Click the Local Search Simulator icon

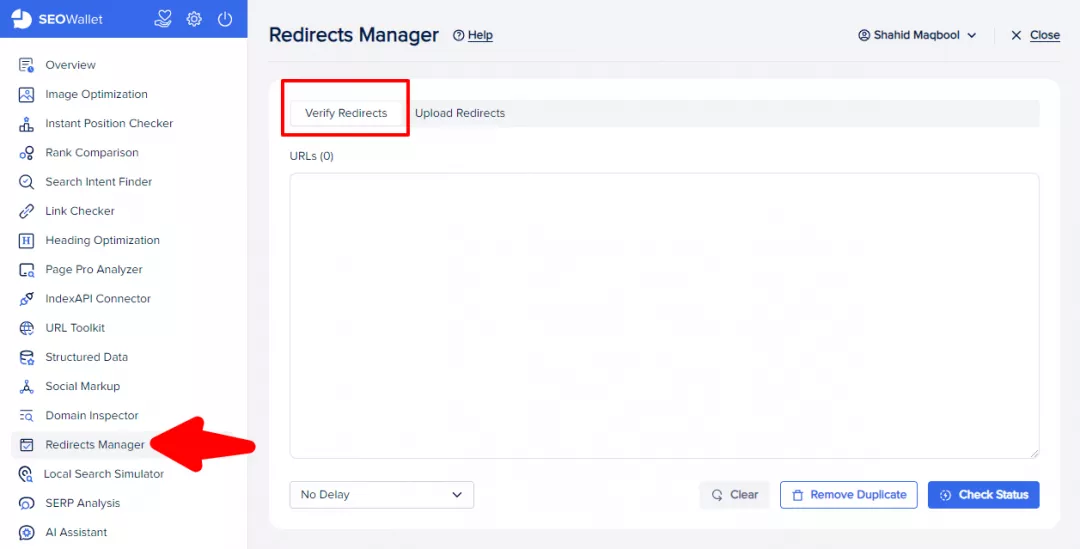[25, 474]
